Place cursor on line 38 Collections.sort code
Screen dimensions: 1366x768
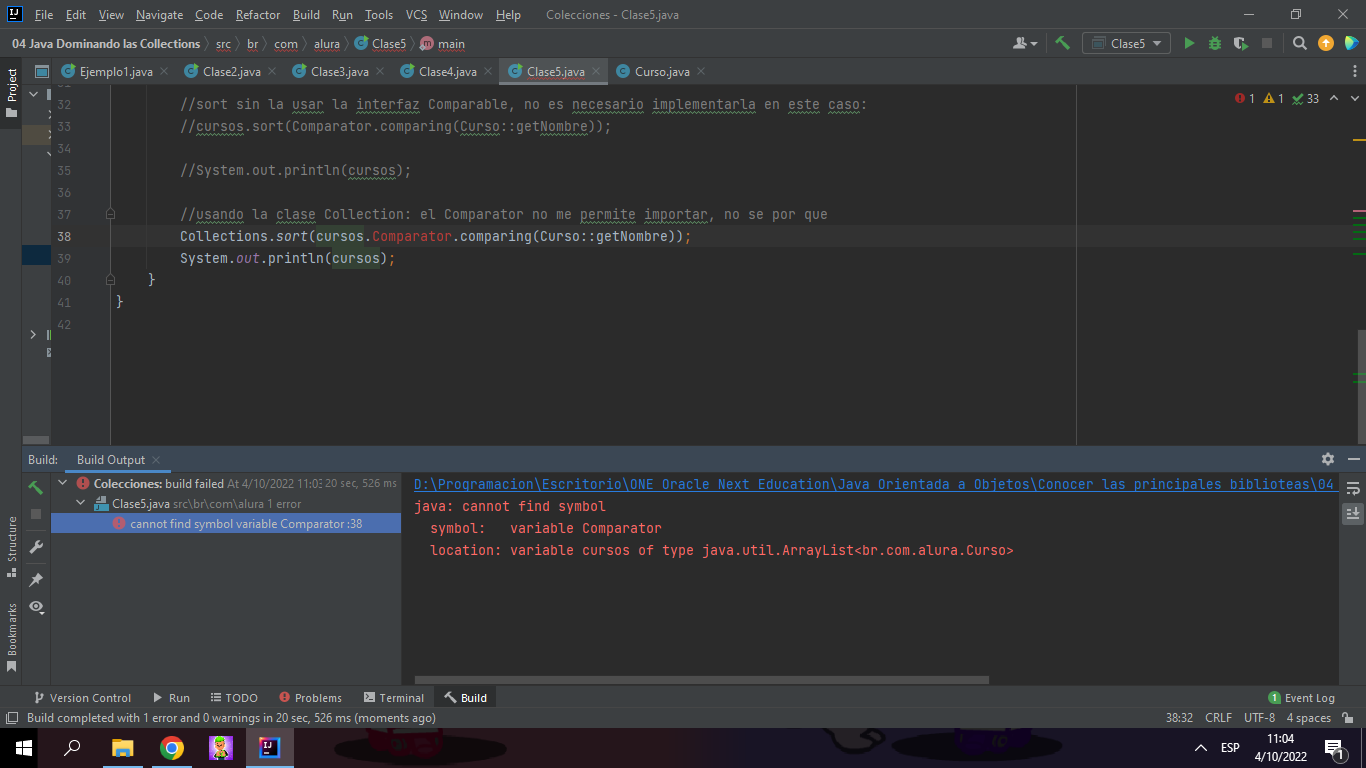coord(435,237)
